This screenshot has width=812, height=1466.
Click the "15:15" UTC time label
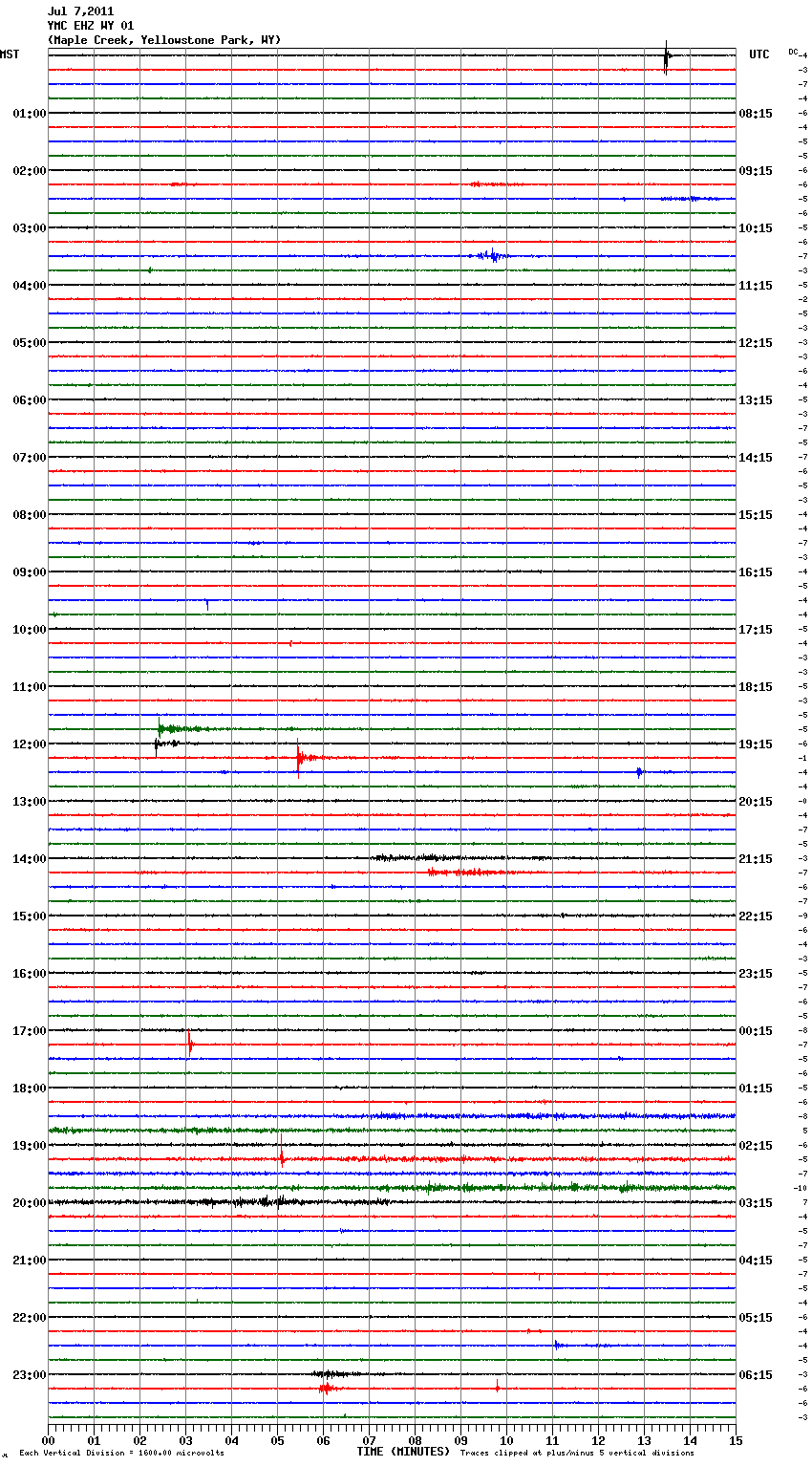click(x=756, y=514)
